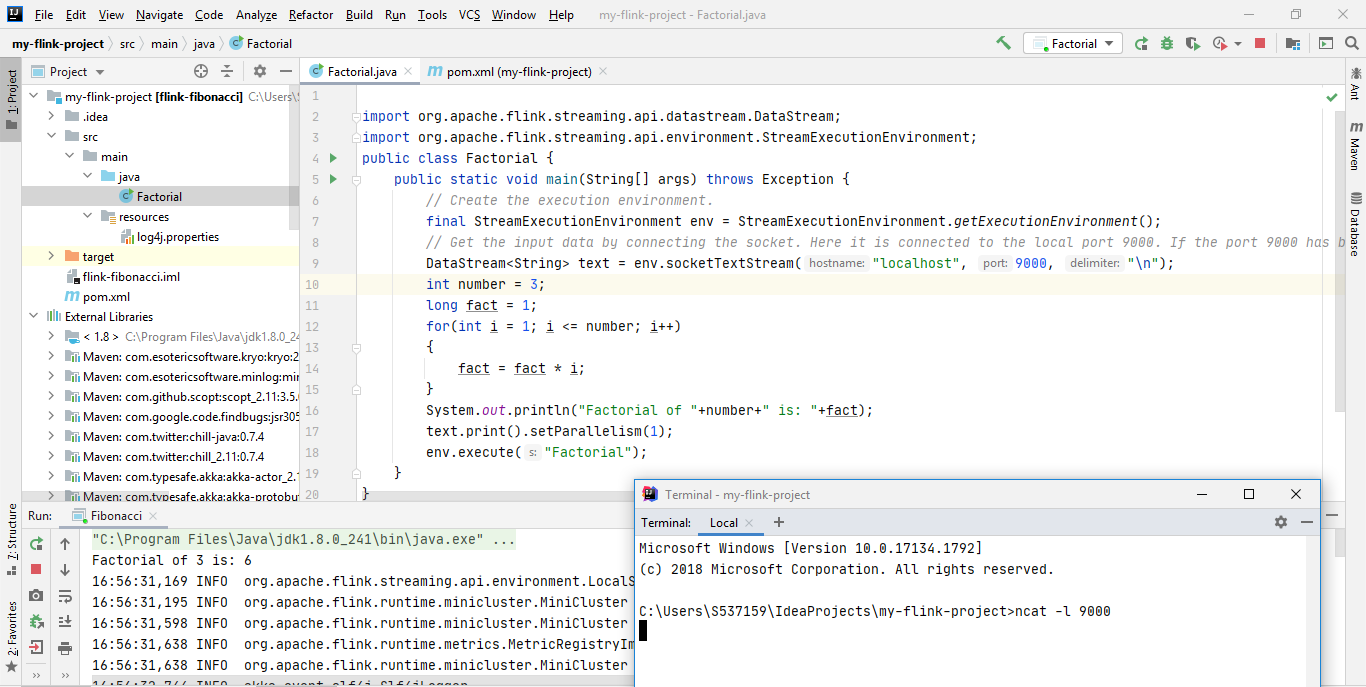
Task: Open the Project Structure icon
Action: (x=1293, y=43)
